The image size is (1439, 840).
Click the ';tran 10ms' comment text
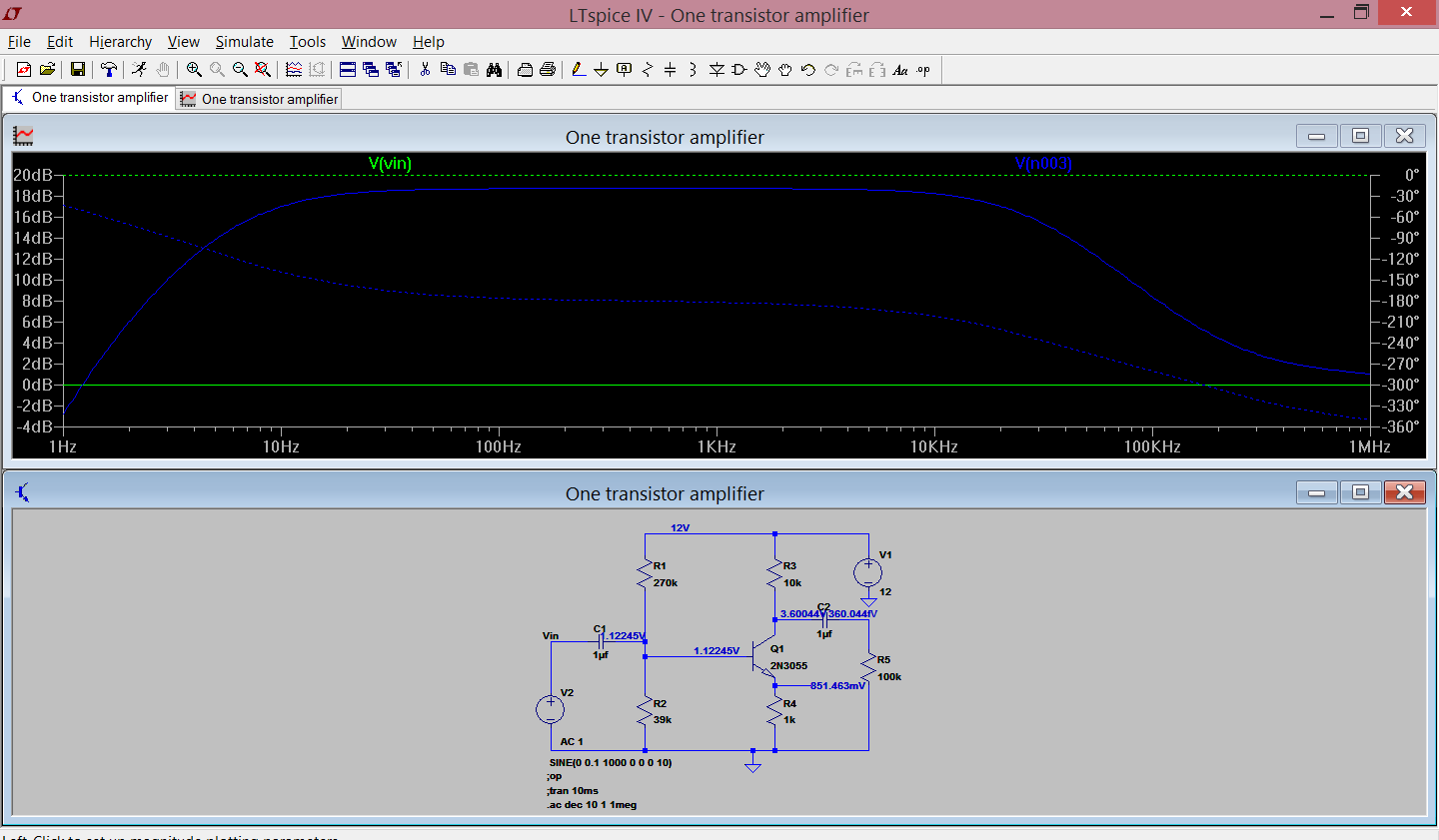[x=572, y=791]
